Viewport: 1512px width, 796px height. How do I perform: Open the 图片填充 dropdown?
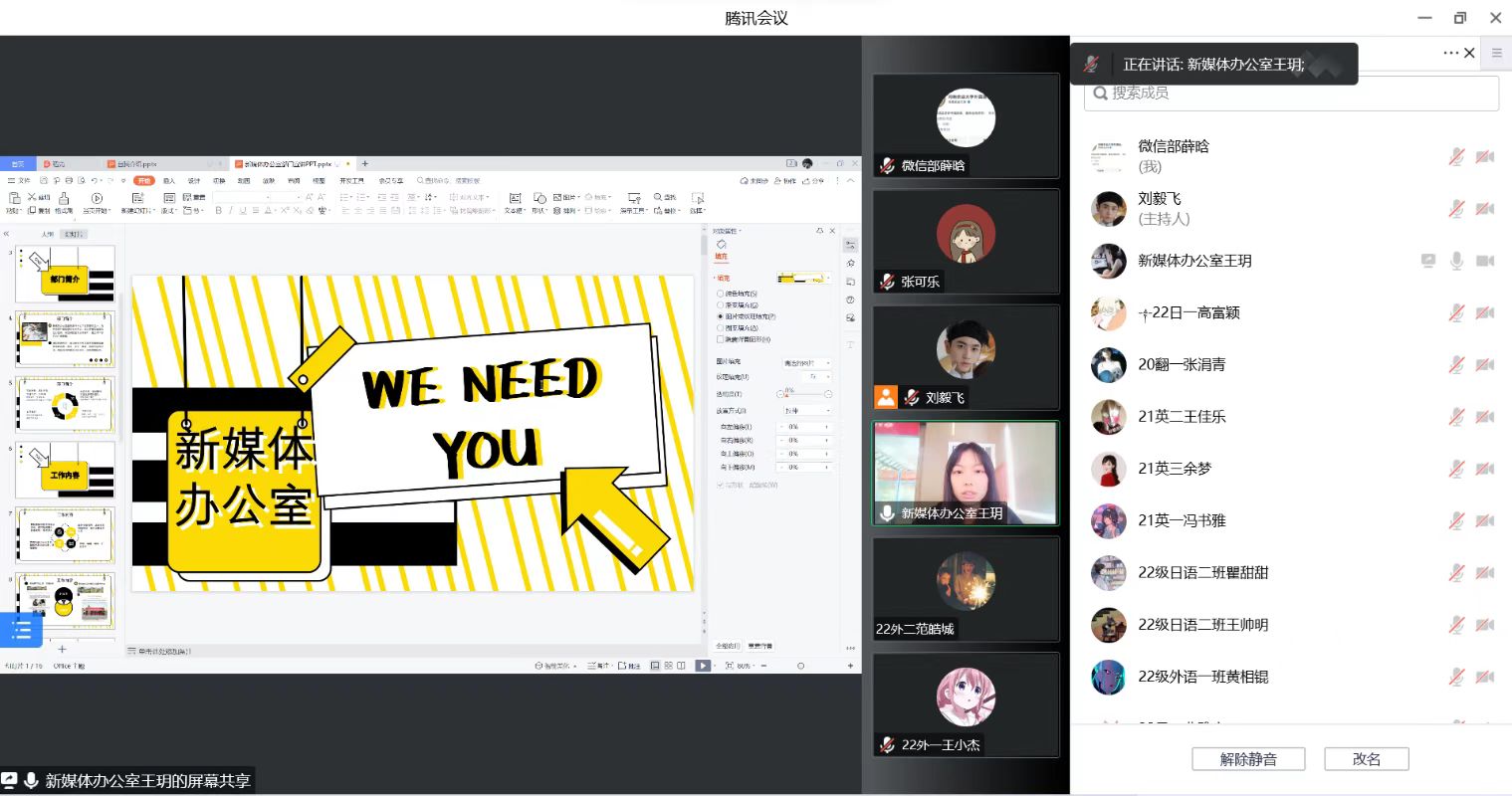806,363
